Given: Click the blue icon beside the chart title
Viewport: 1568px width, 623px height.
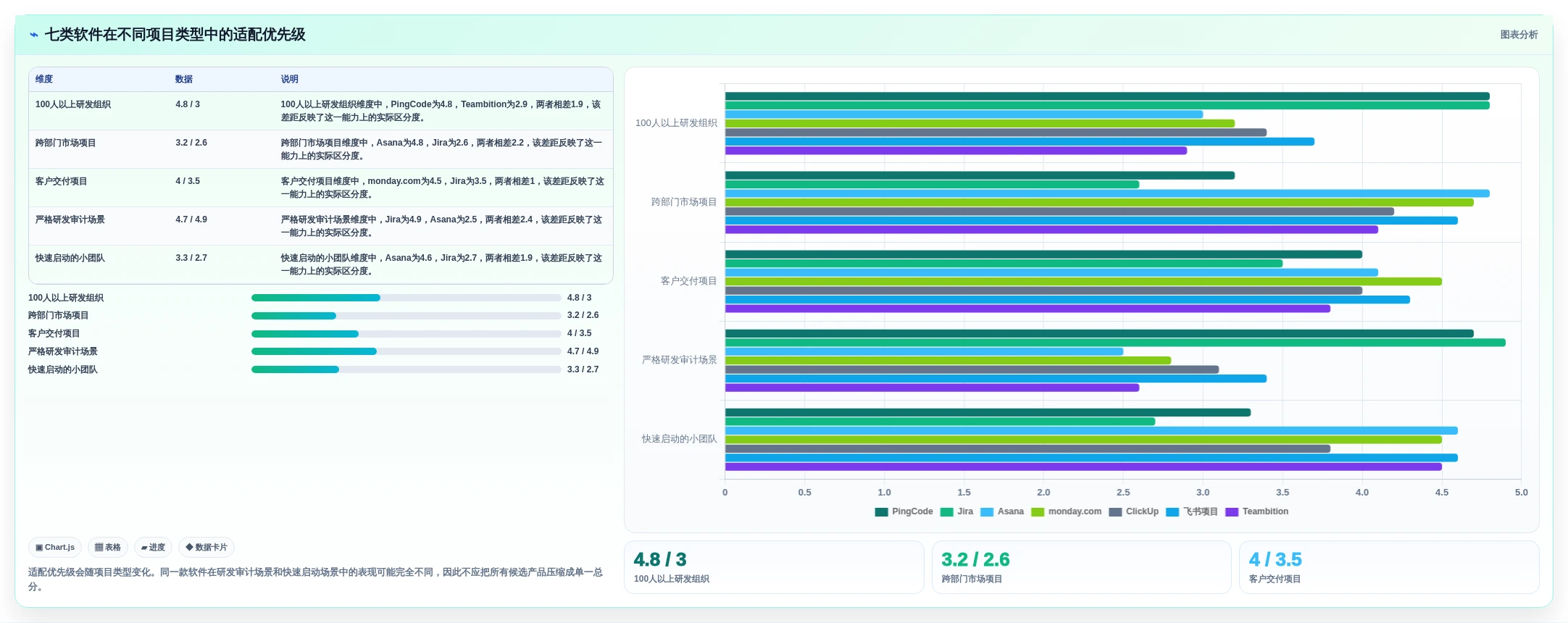Looking at the screenshot, I should pyautogui.click(x=33, y=35).
